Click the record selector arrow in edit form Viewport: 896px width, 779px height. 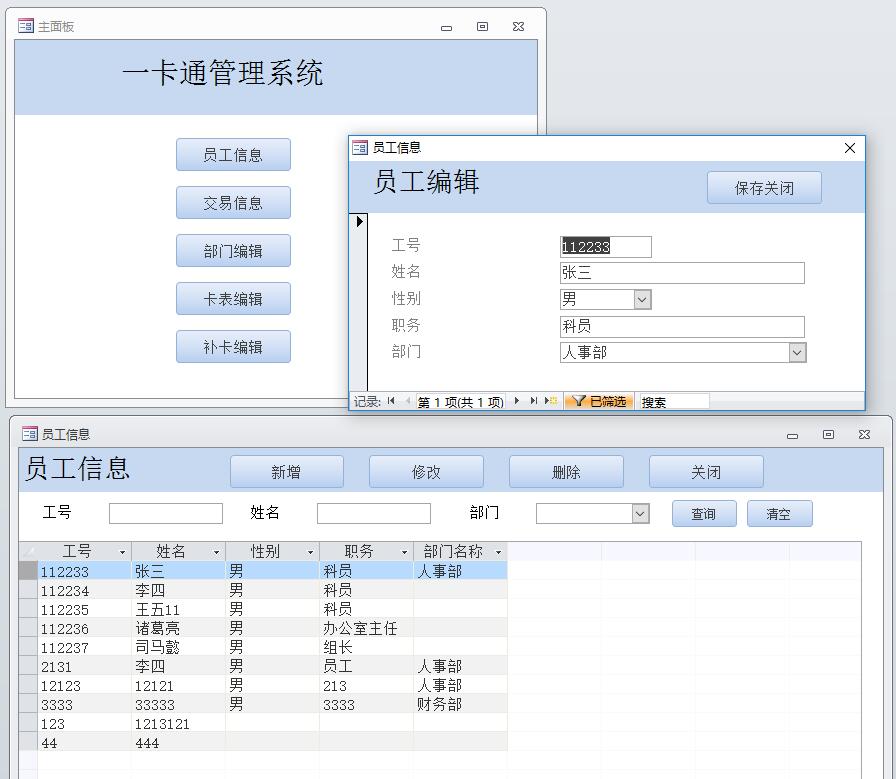[x=359, y=221]
